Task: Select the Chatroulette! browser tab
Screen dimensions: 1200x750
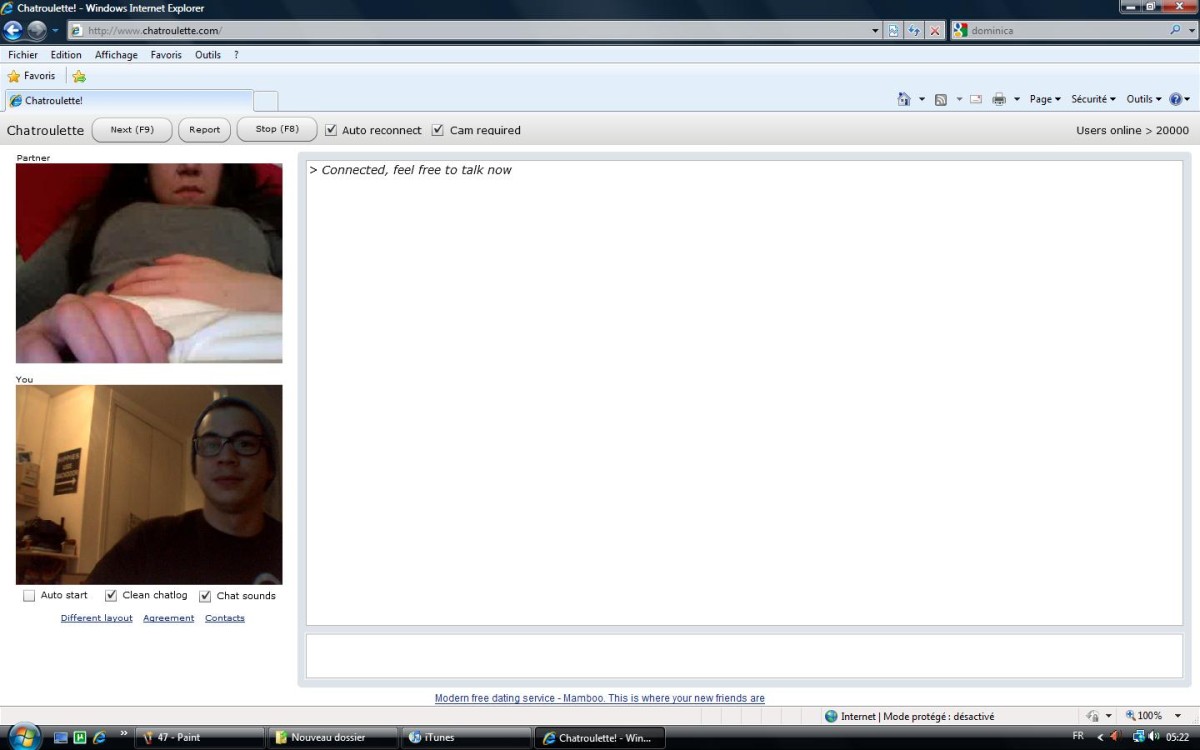Action: click(129, 101)
